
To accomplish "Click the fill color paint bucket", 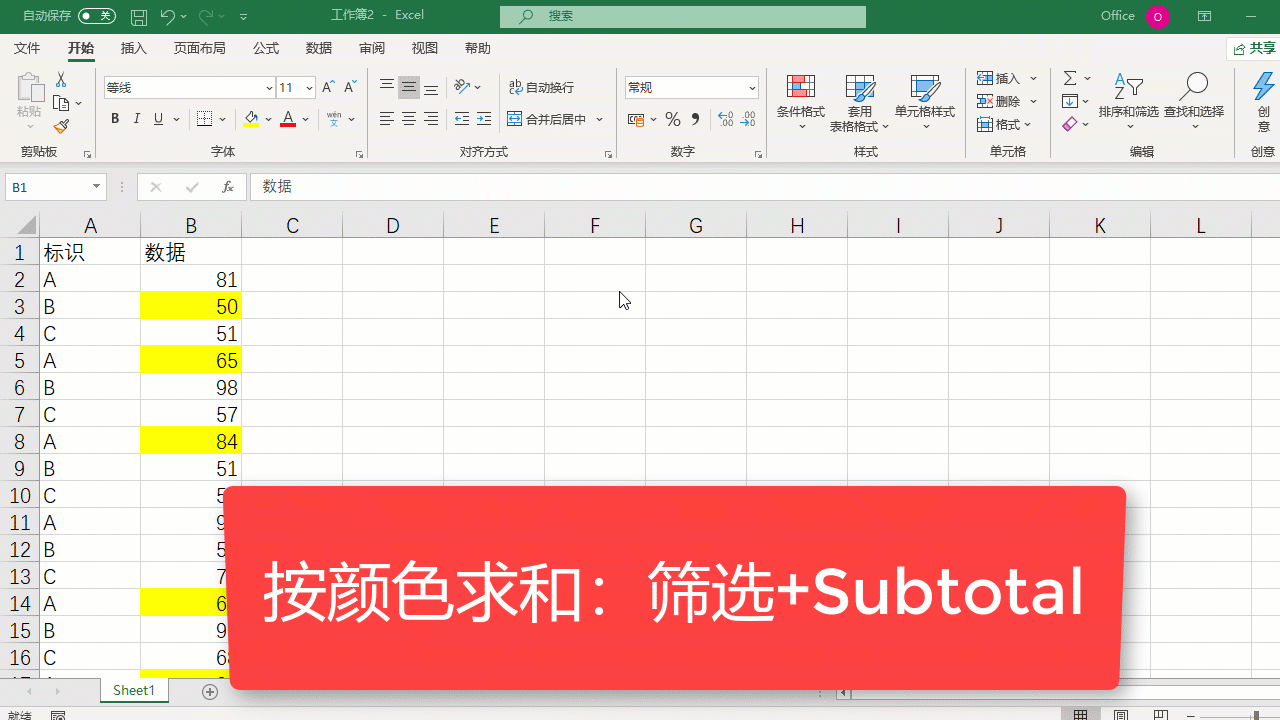I will pyautogui.click(x=251, y=119).
